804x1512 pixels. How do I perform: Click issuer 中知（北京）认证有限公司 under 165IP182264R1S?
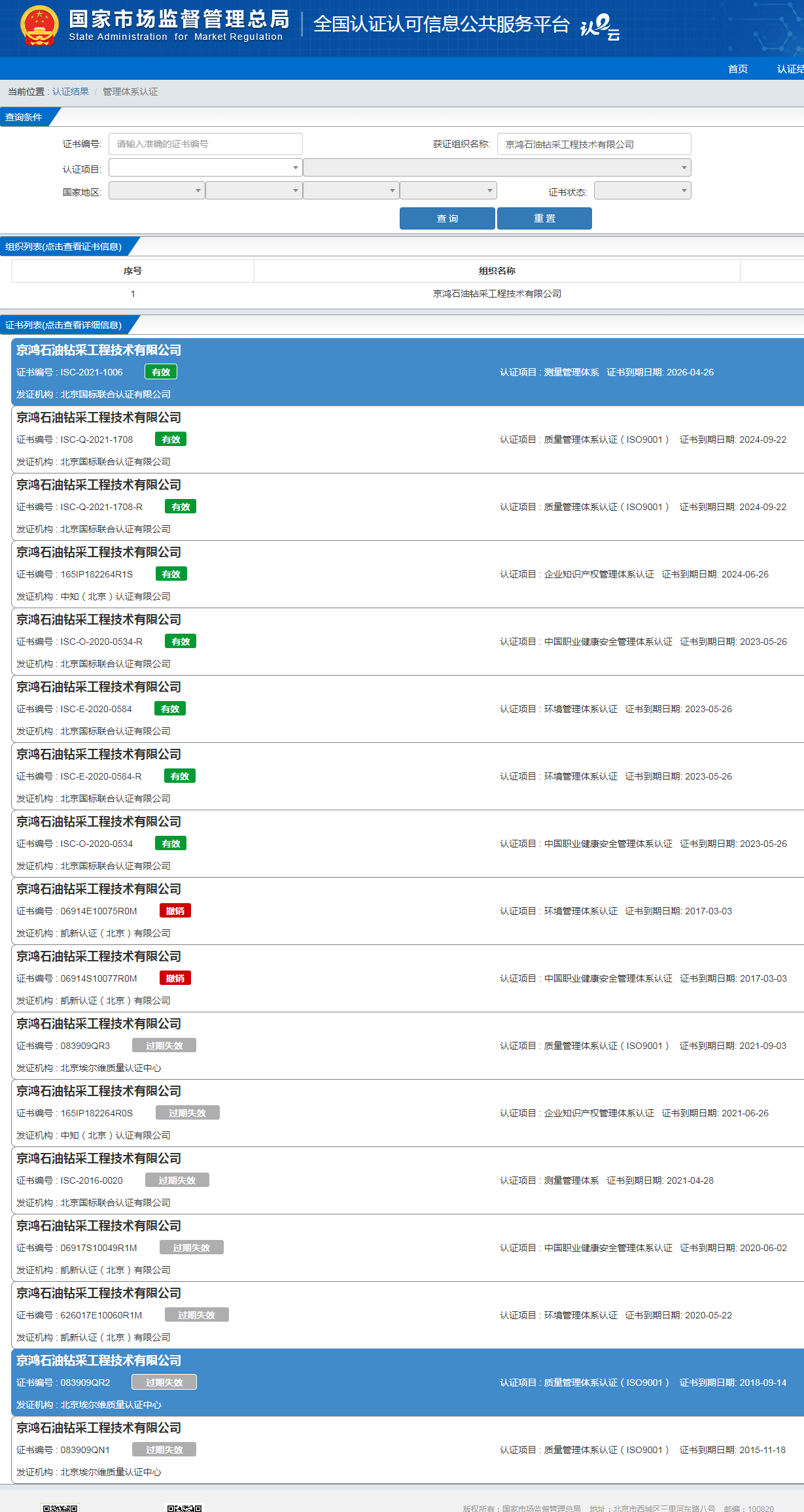115,596
